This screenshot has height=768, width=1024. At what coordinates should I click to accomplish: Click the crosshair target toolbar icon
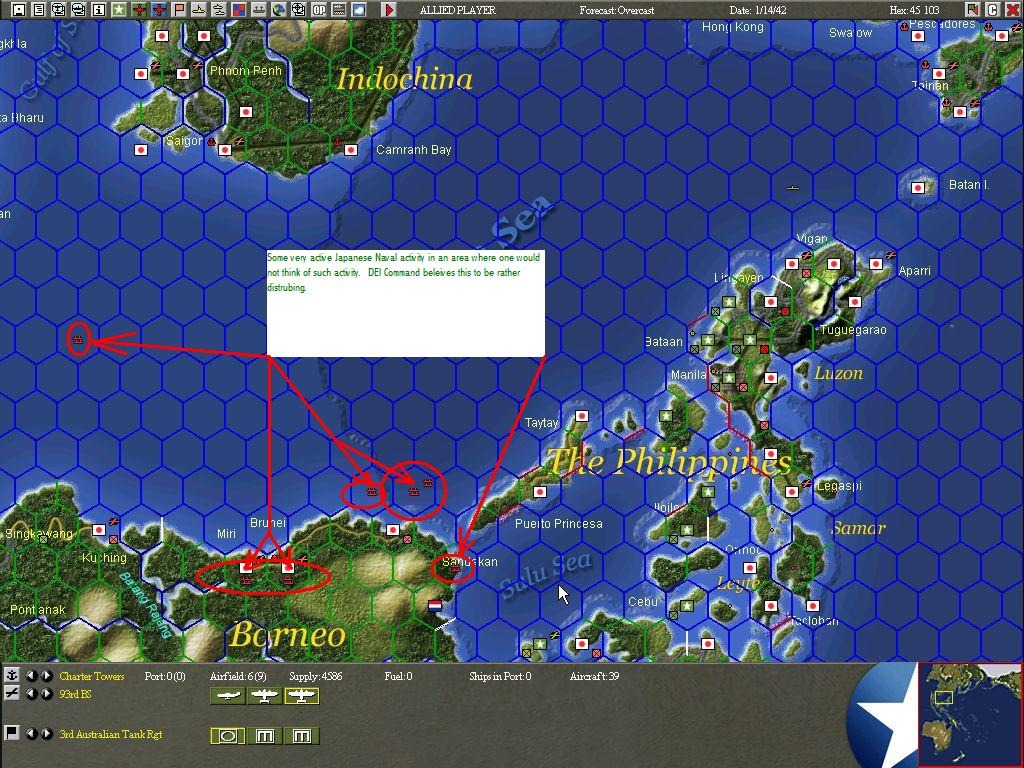pos(299,9)
